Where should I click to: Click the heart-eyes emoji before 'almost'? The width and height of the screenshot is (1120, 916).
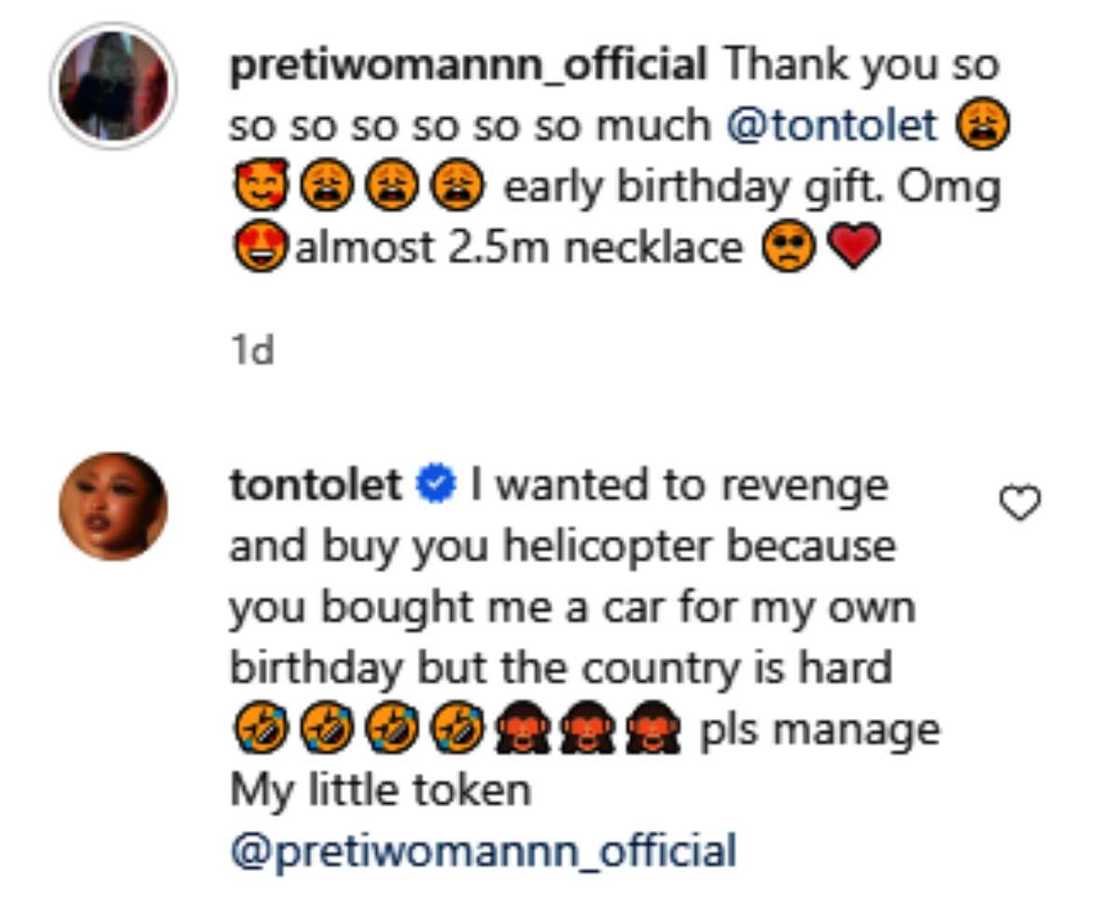(x=260, y=248)
